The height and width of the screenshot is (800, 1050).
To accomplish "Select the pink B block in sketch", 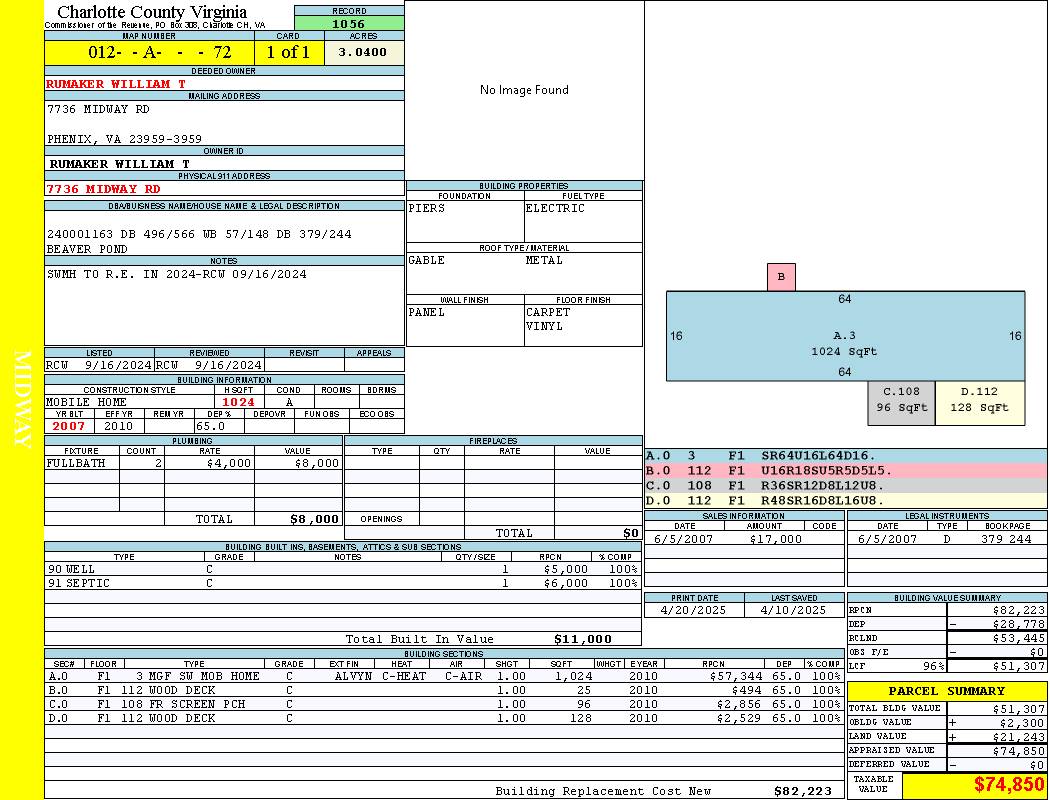I will (x=781, y=277).
